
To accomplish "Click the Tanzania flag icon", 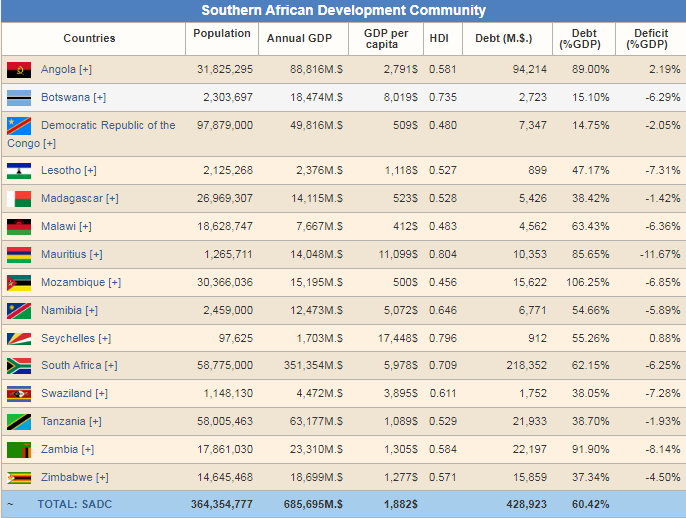I will [x=19, y=422].
